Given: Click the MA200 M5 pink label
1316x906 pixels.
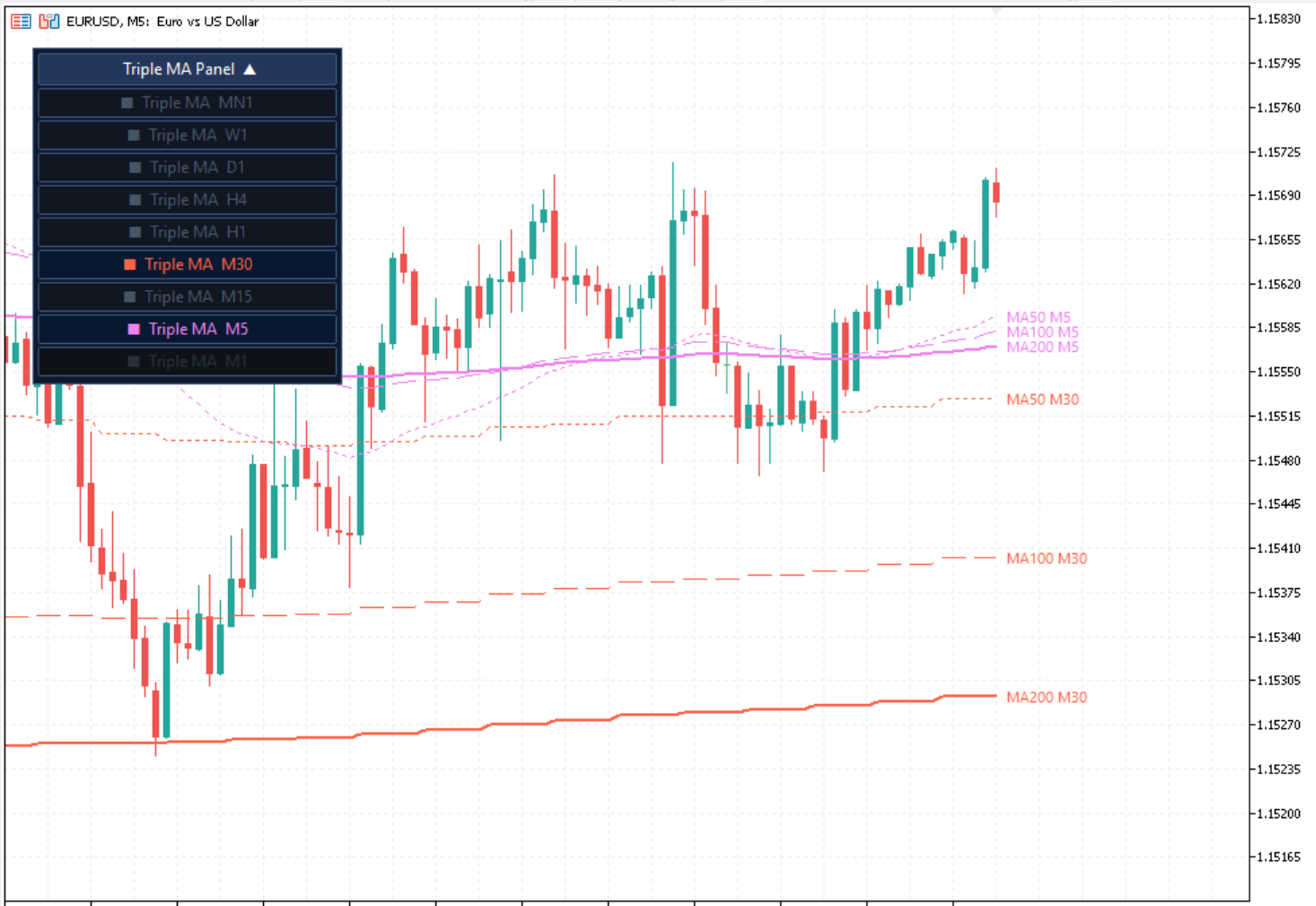Looking at the screenshot, I should pyautogui.click(x=1041, y=347).
